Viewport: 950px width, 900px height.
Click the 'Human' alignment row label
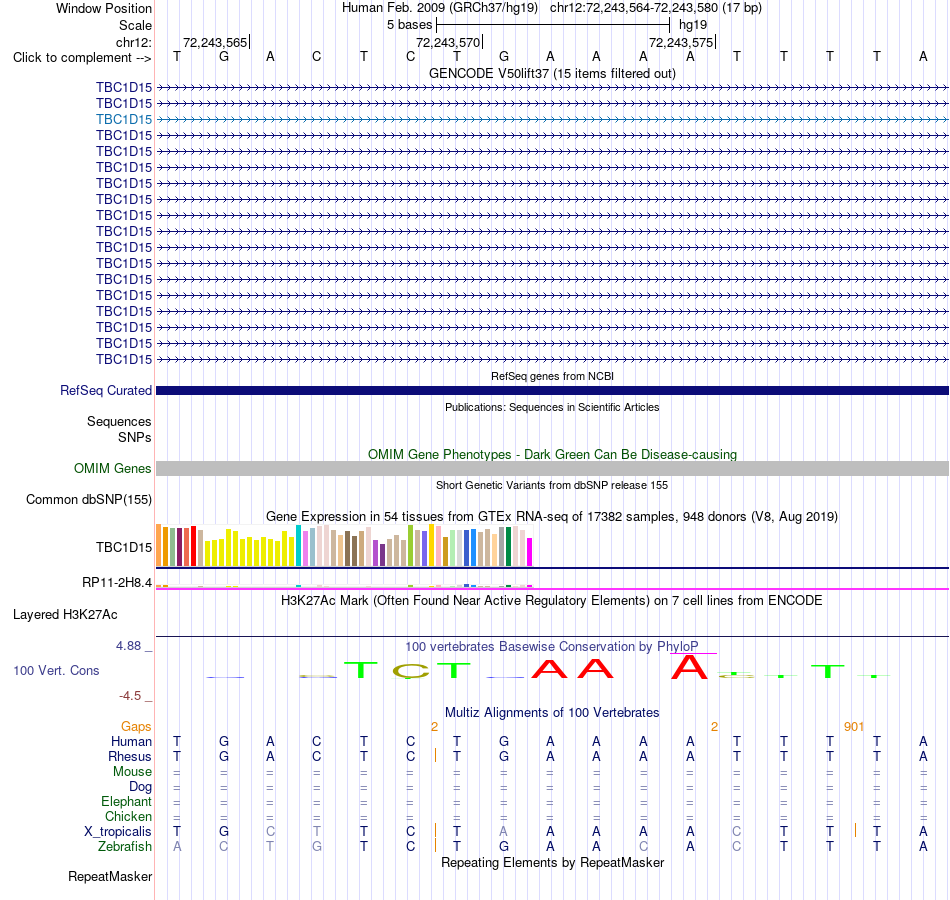coord(131,741)
